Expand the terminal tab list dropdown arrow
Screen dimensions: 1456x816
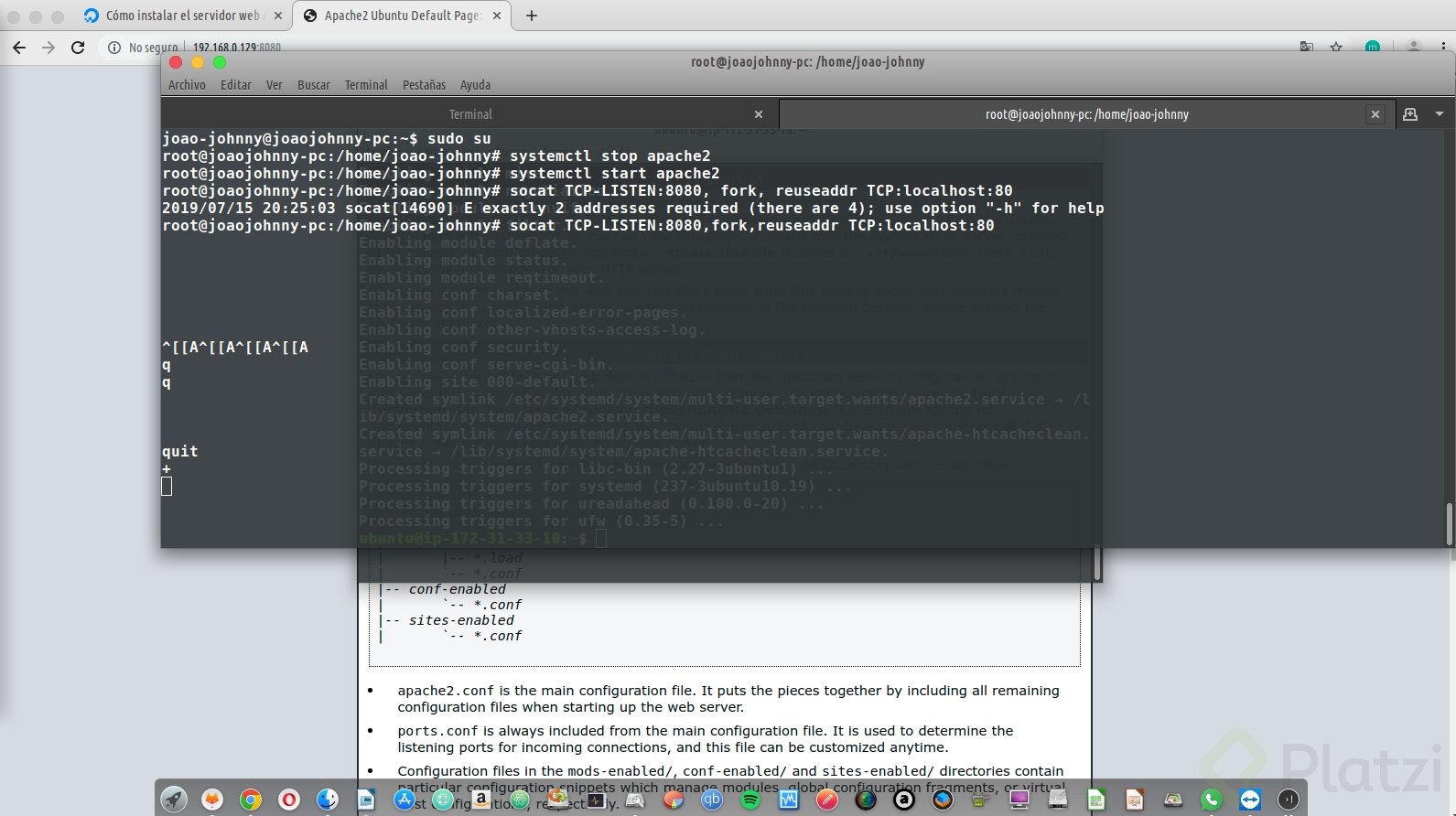pyautogui.click(x=1440, y=114)
